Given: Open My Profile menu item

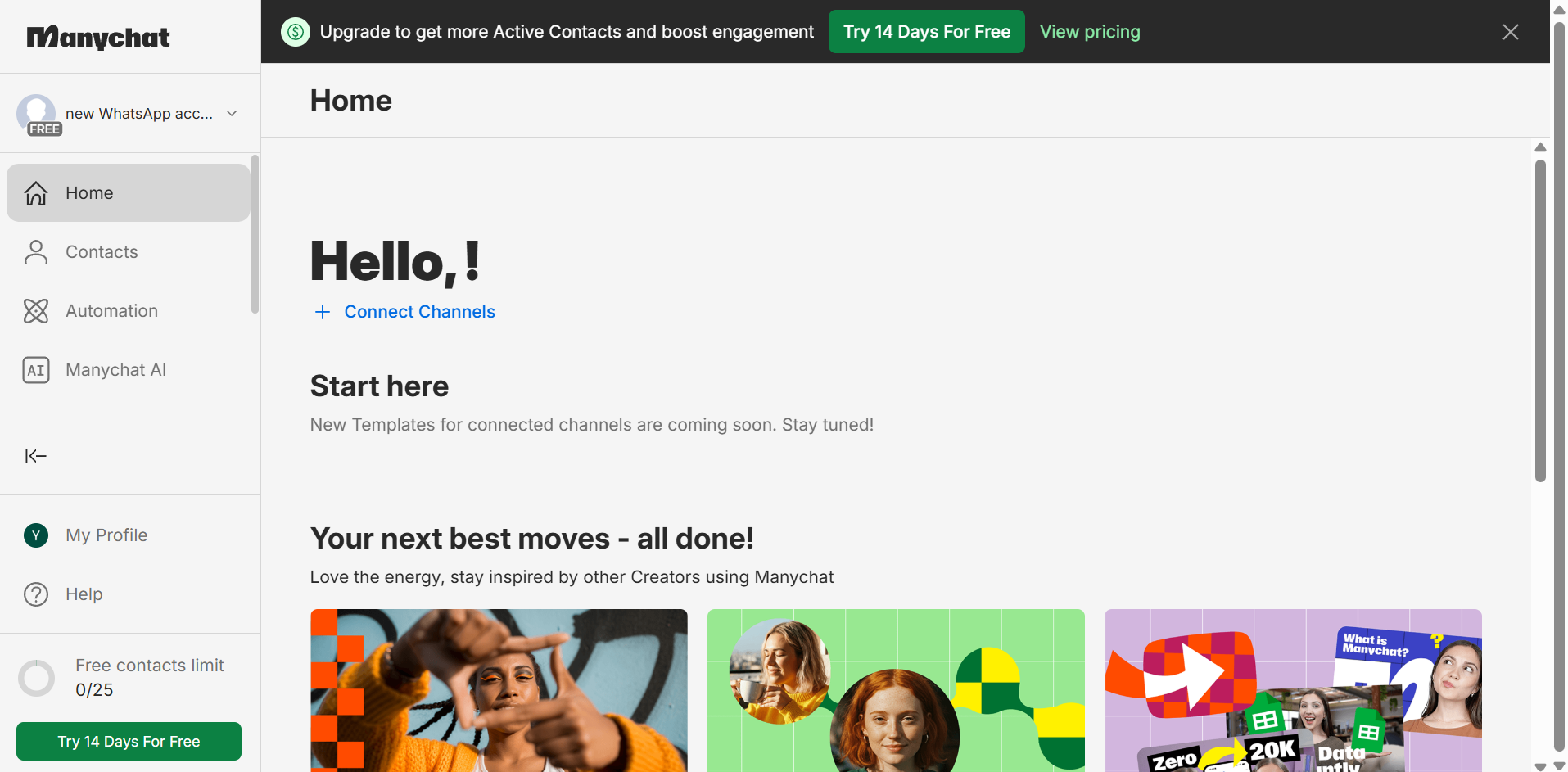Looking at the screenshot, I should (129, 535).
